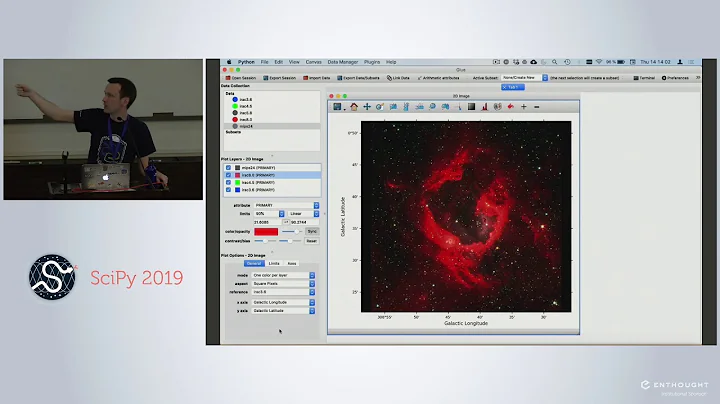
Task: Click the bias slider
Action: click(x=290, y=241)
